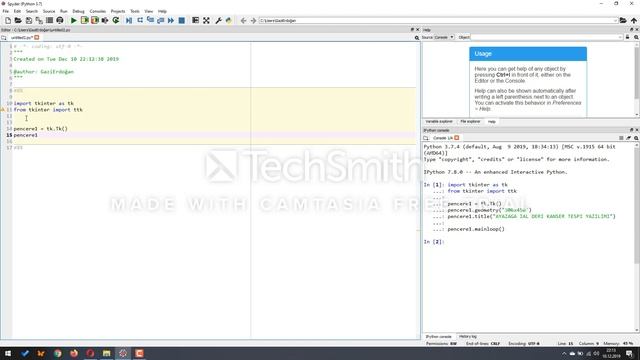Image resolution: width=640 pixels, height=360 pixels.
Task: Step over the current line in debugger
Action: pos(140,20)
